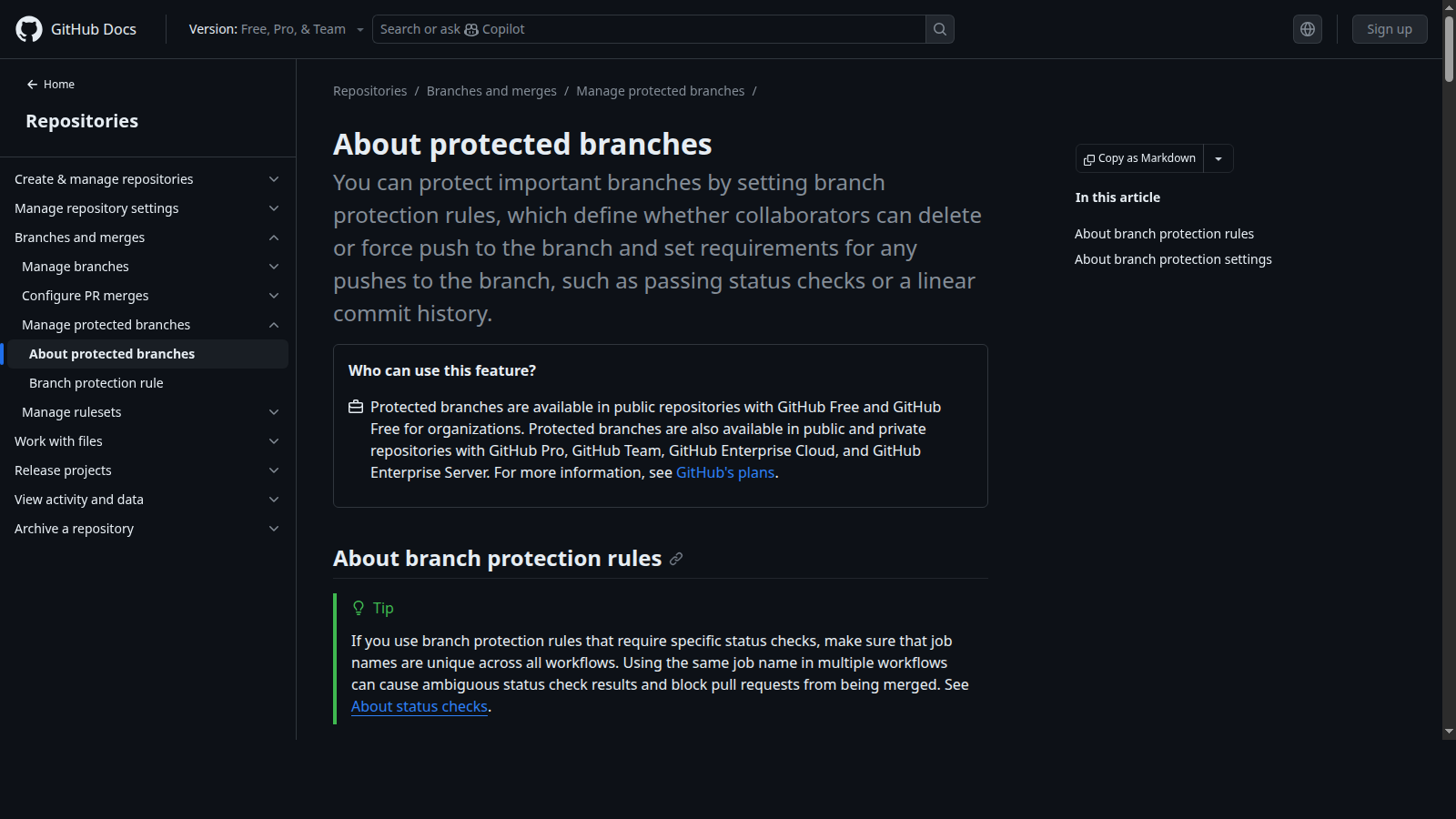Click the page vertical scrollbar thumb
Screen dimensions: 1456x819
coord(1449,47)
